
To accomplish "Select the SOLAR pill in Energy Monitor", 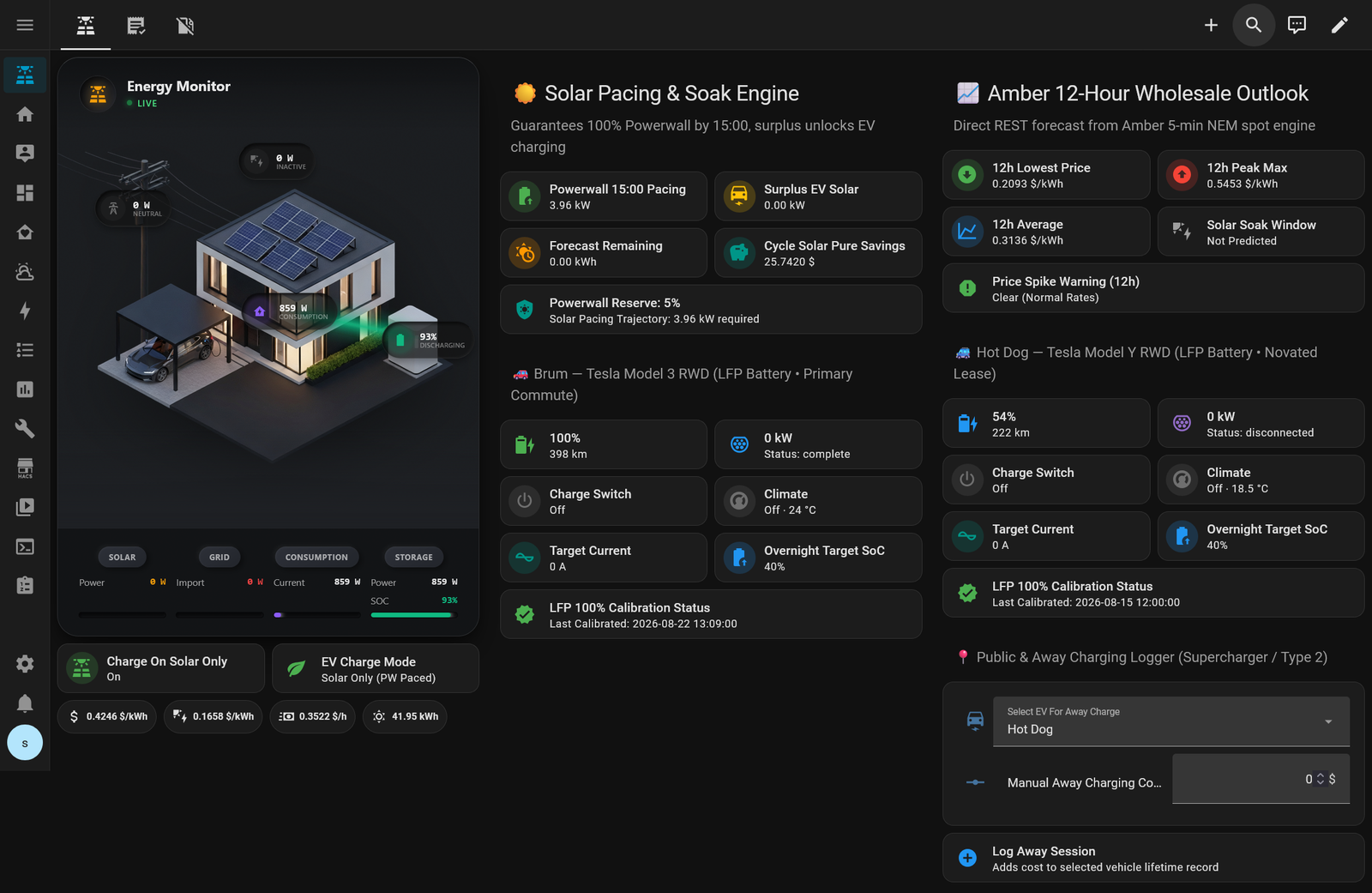I will [x=122, y=557].
